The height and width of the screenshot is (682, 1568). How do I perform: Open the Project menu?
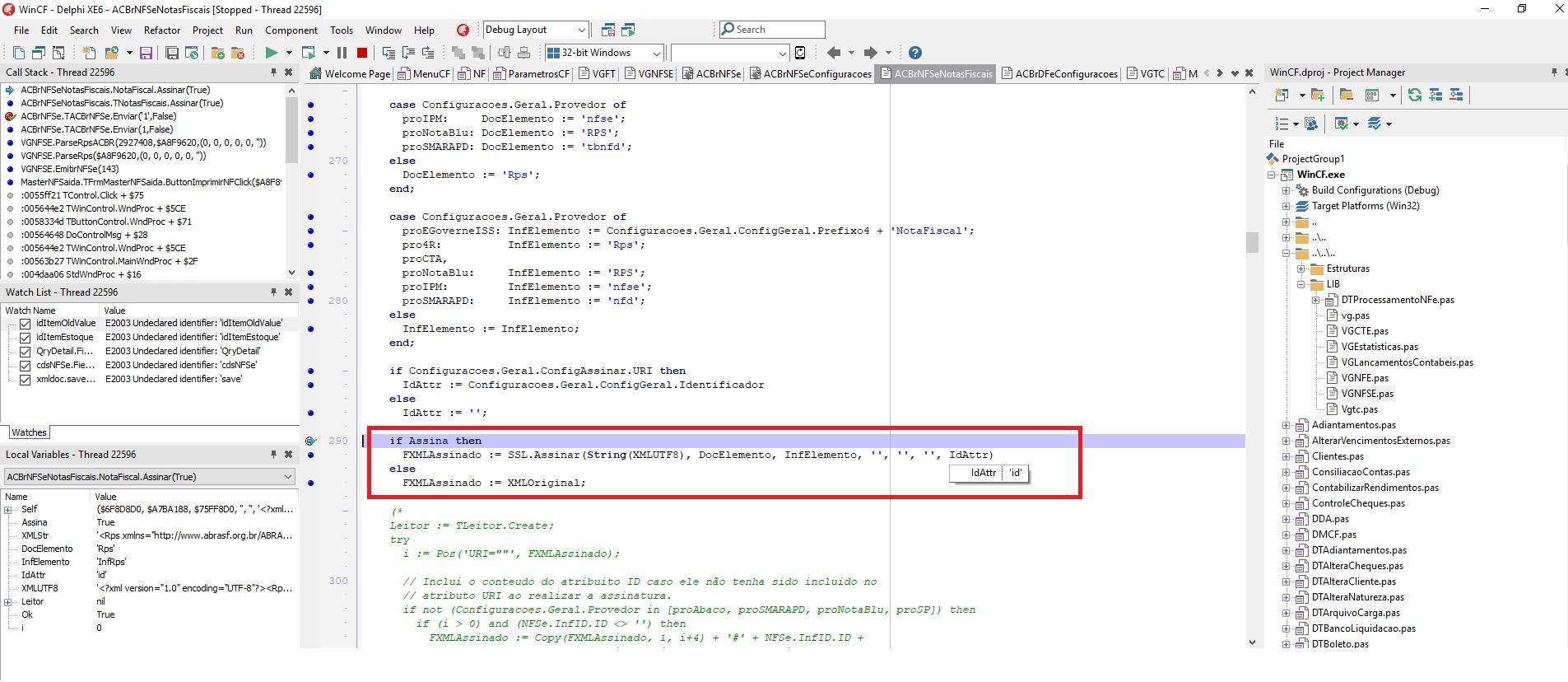pyautogui.click(x=207, y=30)
